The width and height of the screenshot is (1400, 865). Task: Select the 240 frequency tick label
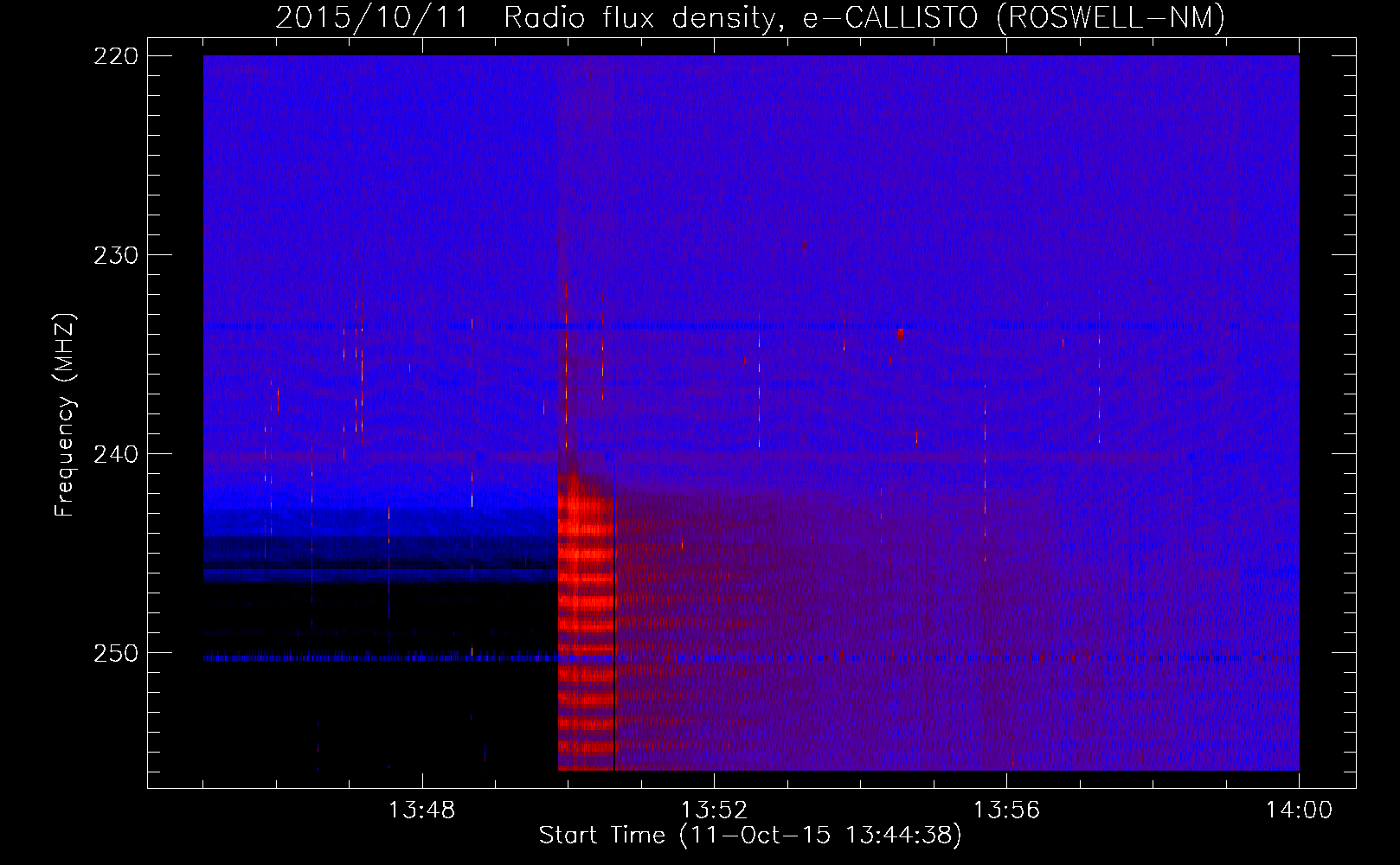click(x=116, y=454)
